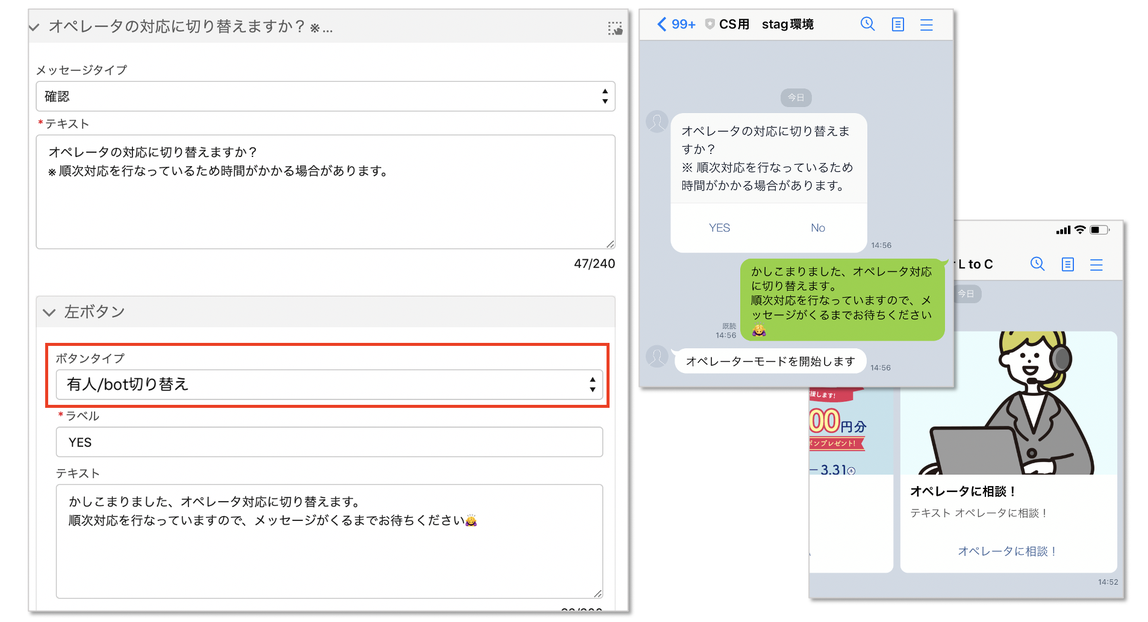Click the left button テキスト reply textarea
The image size is (1148, 622).
pyautogui.click(x=329, y=542)
